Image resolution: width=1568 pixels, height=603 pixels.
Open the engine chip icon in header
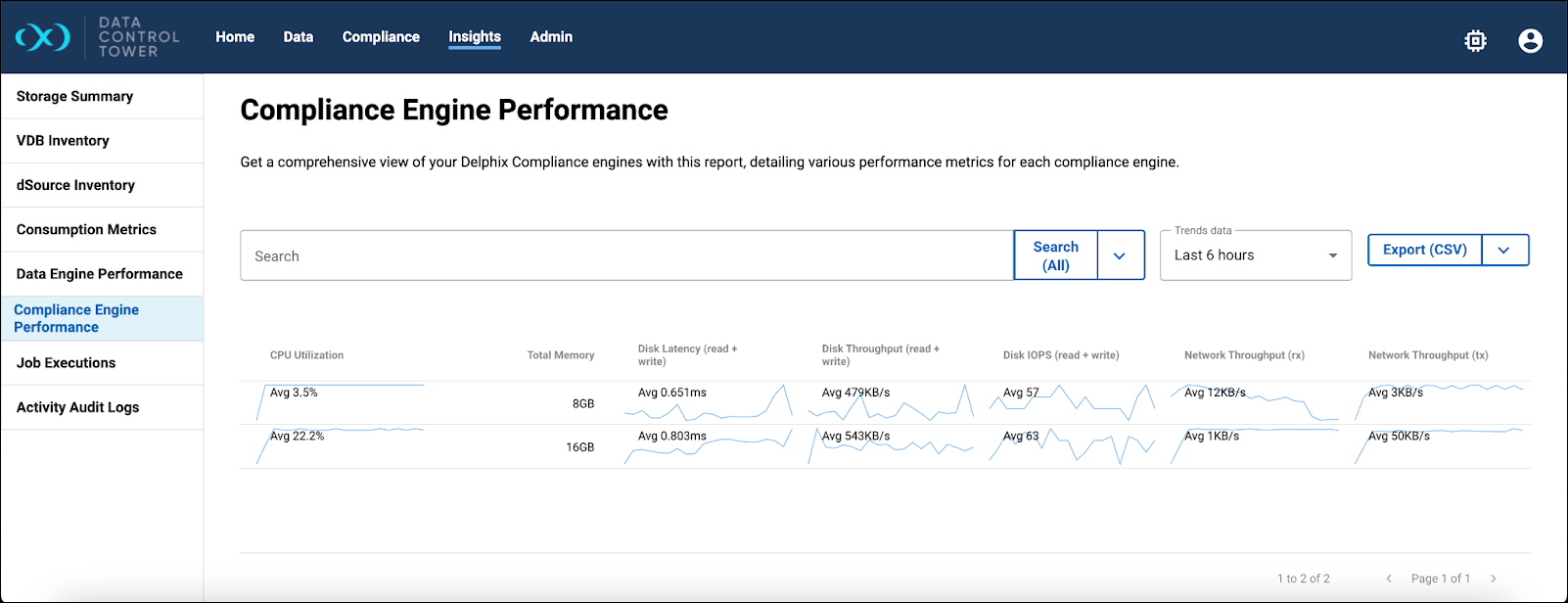point(1475,40)
